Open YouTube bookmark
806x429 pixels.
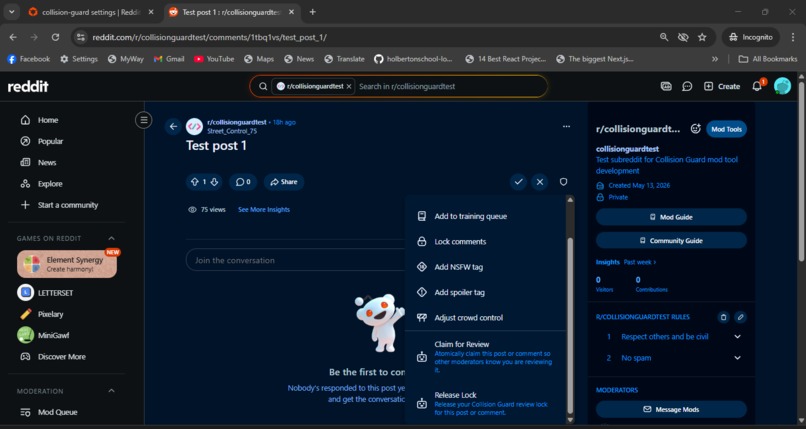[214, 59]
